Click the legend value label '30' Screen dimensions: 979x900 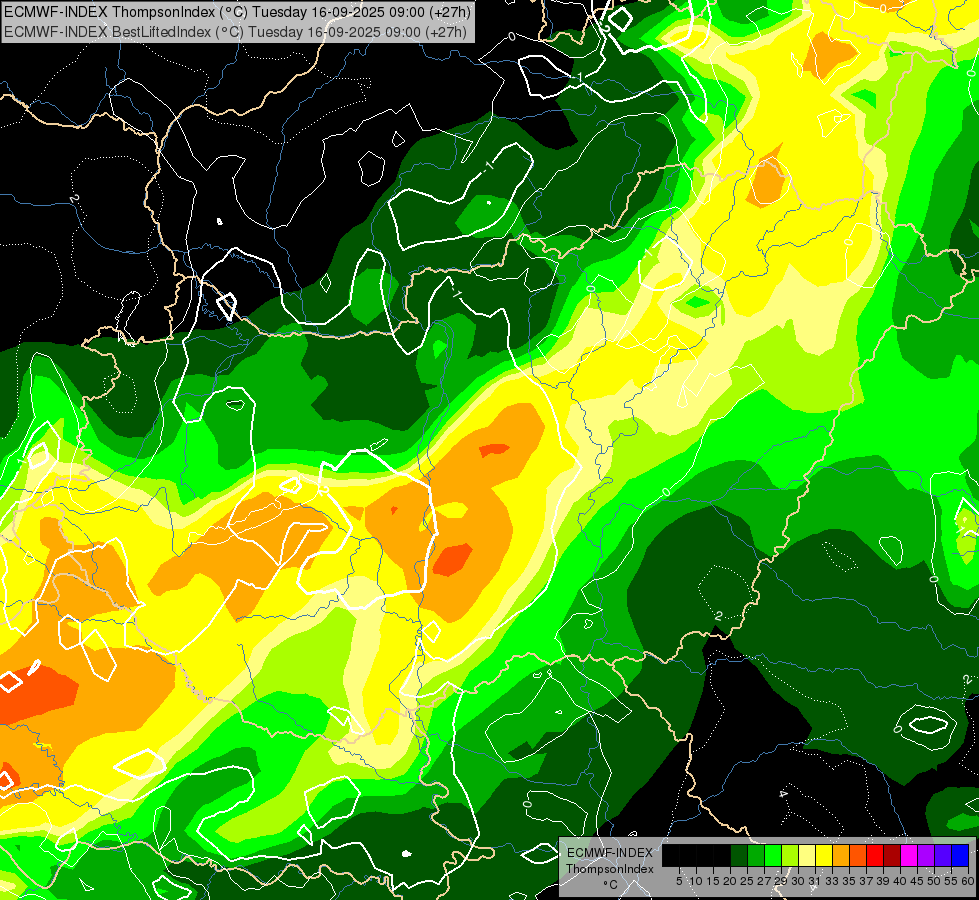tap(798, 881)
